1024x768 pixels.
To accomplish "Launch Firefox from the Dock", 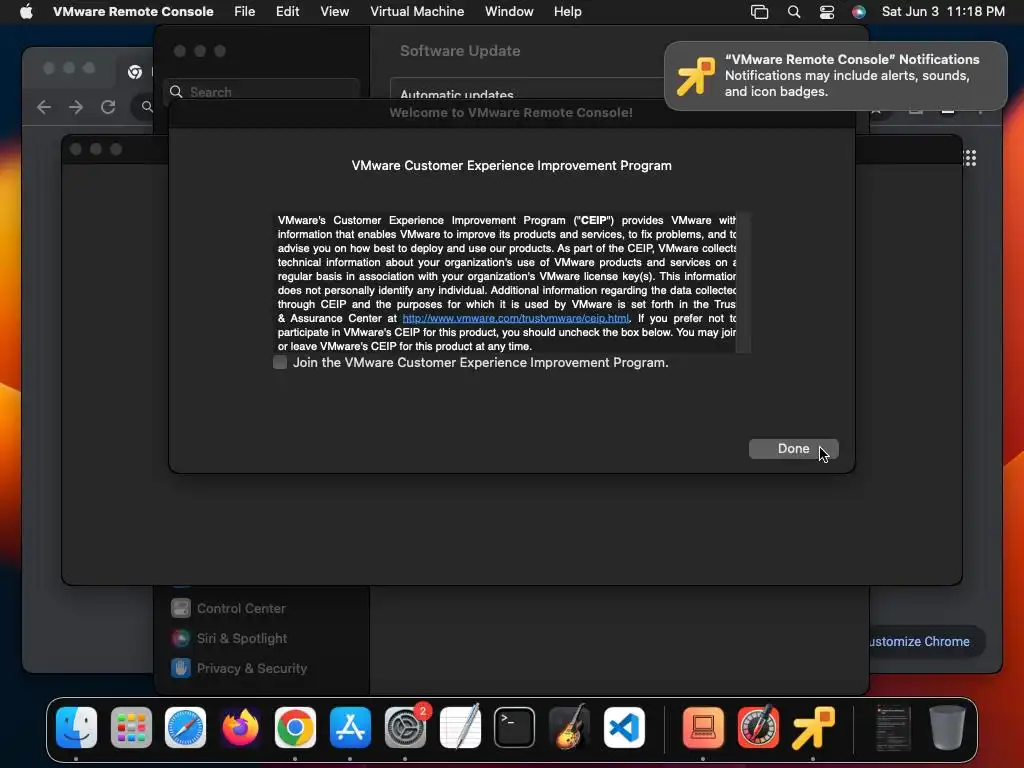I will [240, 727].
